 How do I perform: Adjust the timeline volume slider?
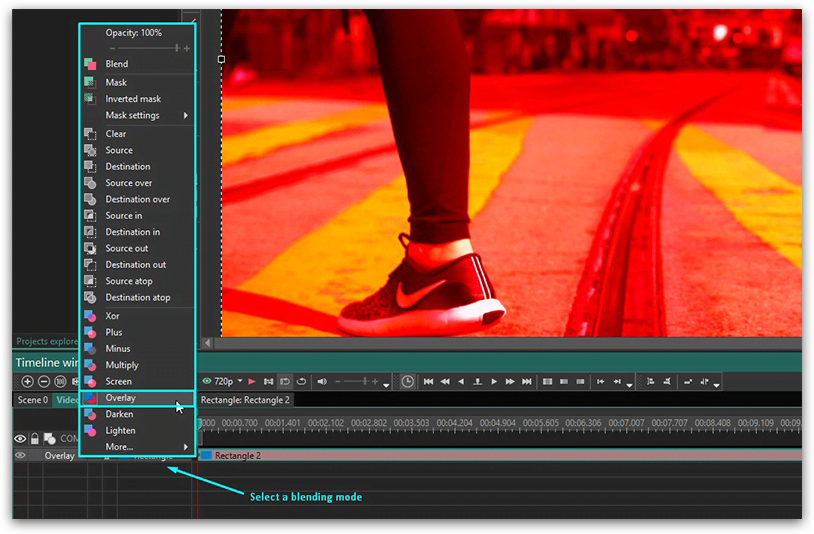357,382
